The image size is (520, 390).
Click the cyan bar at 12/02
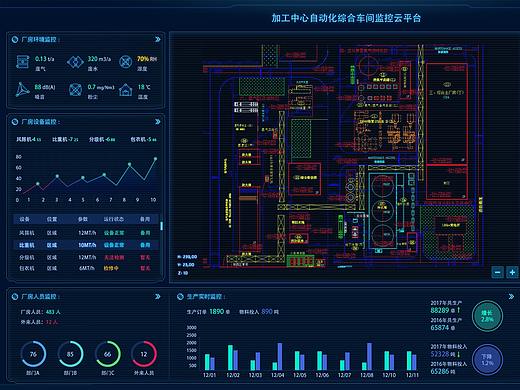230,358
